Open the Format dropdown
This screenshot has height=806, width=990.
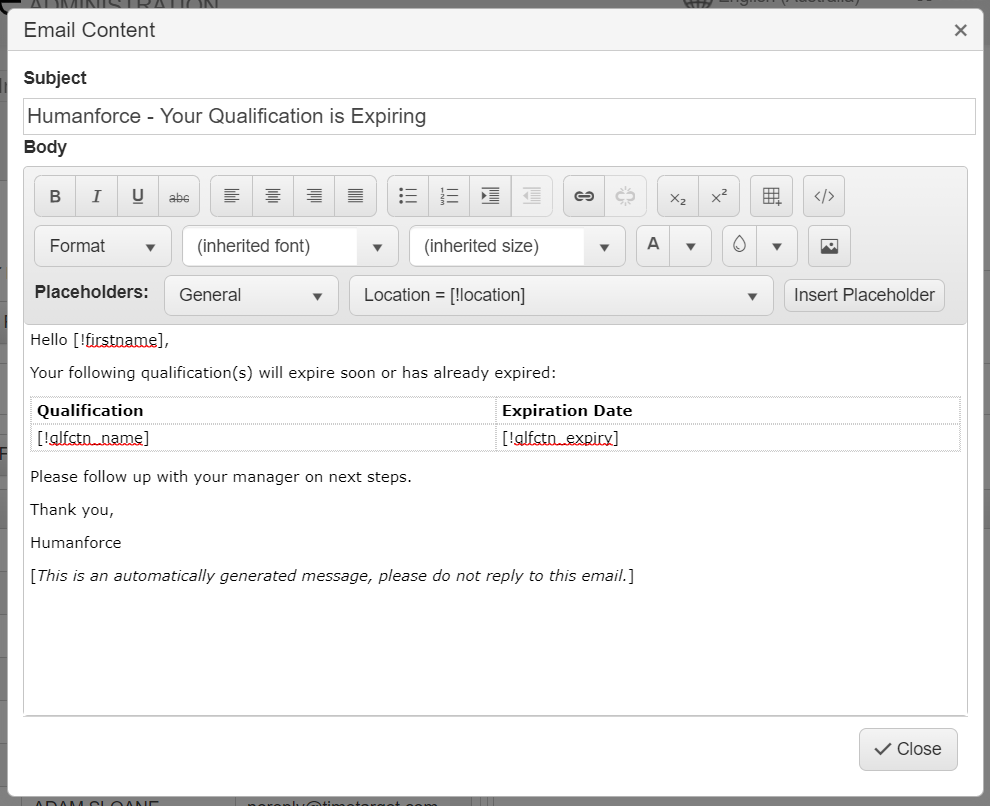[x=103, y=246]
